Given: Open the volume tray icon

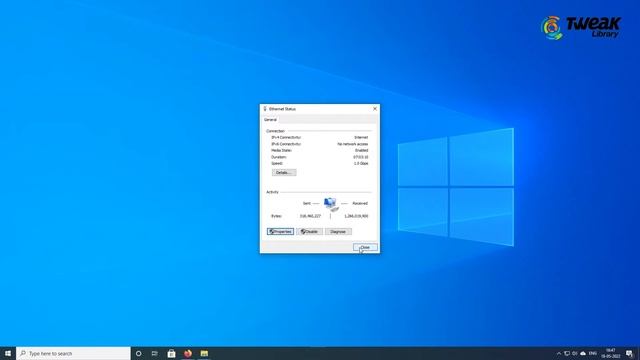Looking at the screenshot, I should pyautogui.click(x=575, y=353).
